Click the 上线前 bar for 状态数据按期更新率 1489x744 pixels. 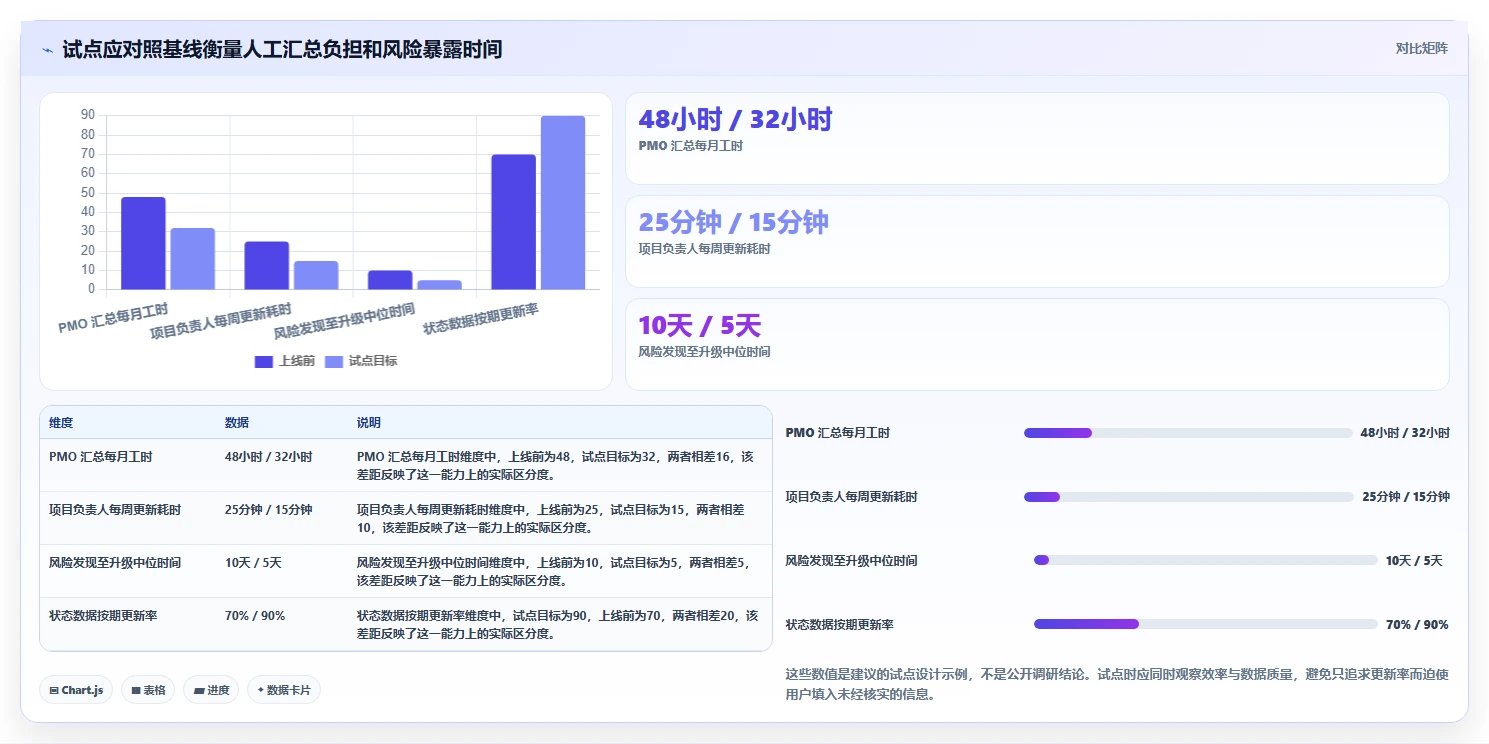click(x=513, y=222)
